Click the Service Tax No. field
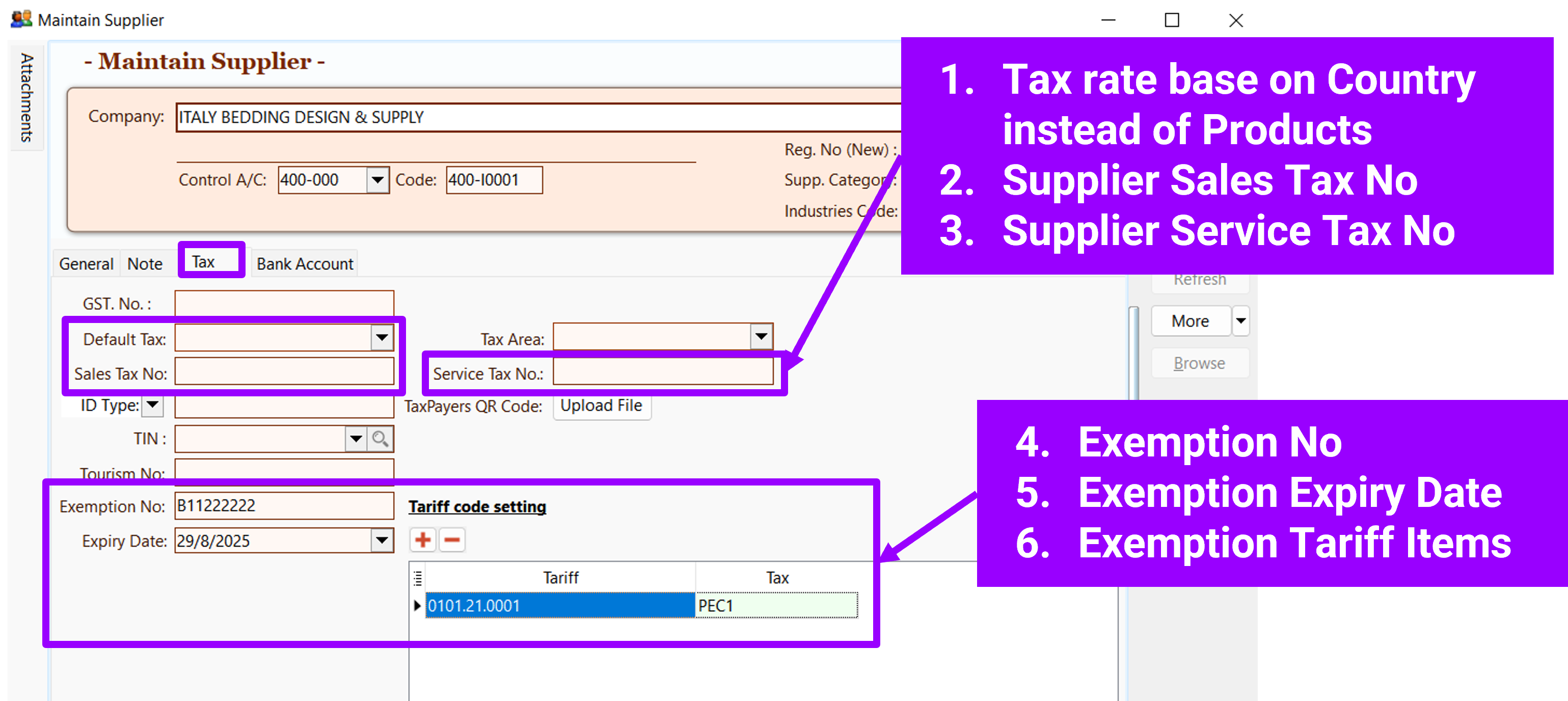Screen dimensions: 1568x701 coord(663,371)
